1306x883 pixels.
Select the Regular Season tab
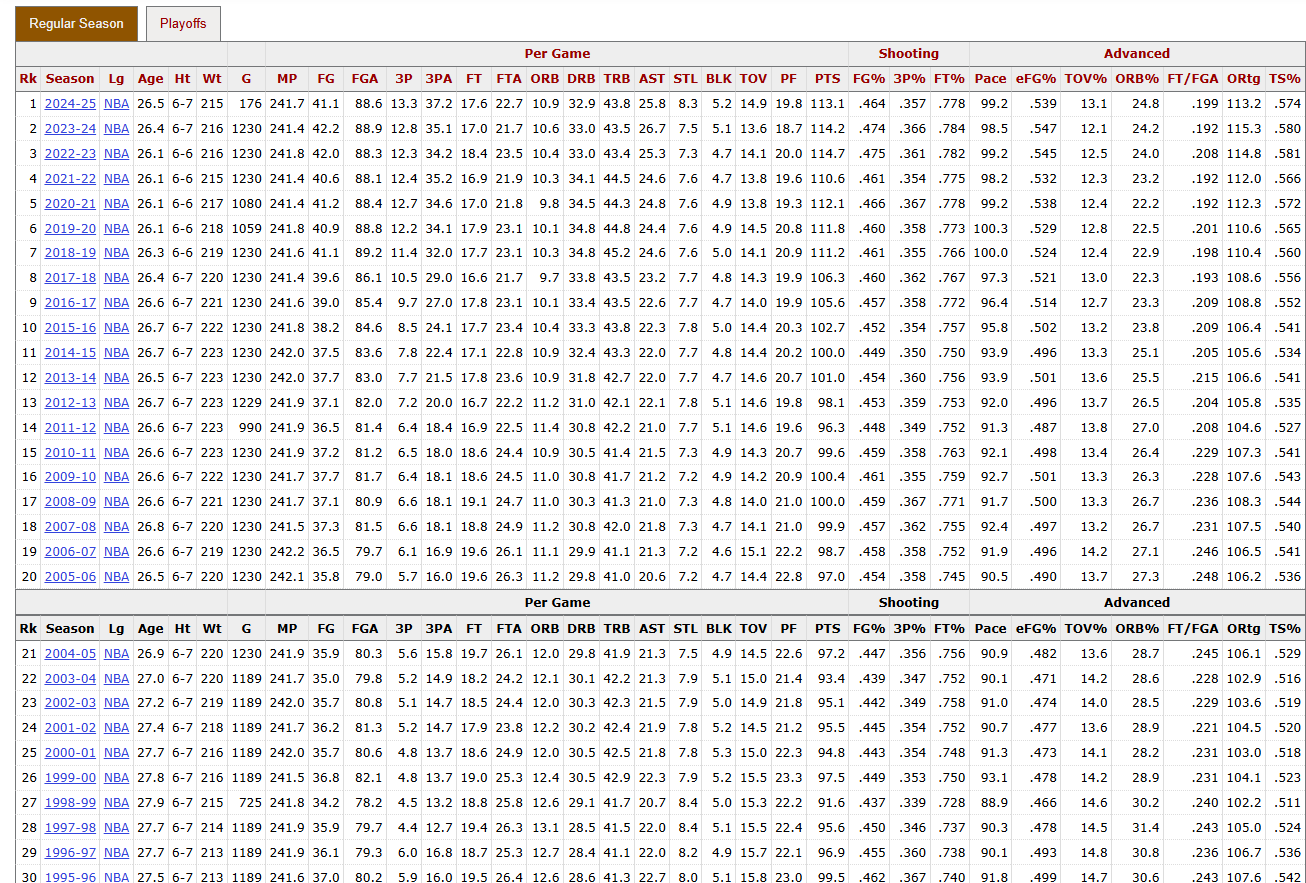pyautogui.click(x=76, y=23)
